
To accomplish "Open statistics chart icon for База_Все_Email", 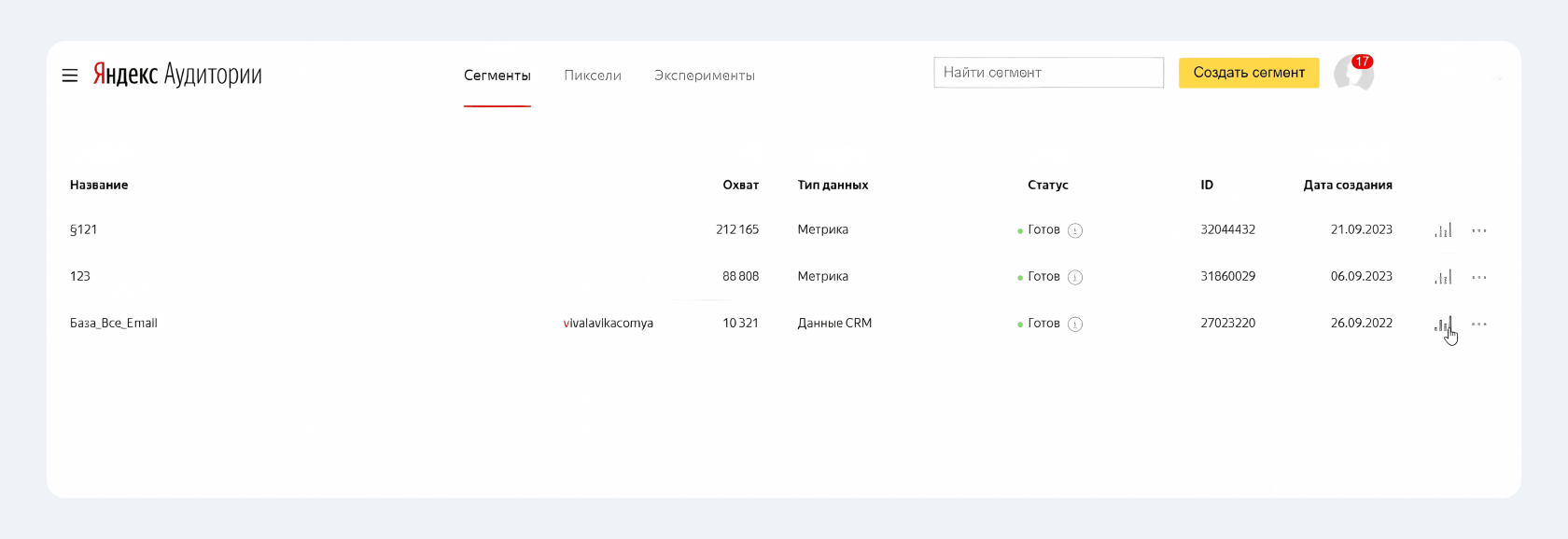I will (1444, 324).
